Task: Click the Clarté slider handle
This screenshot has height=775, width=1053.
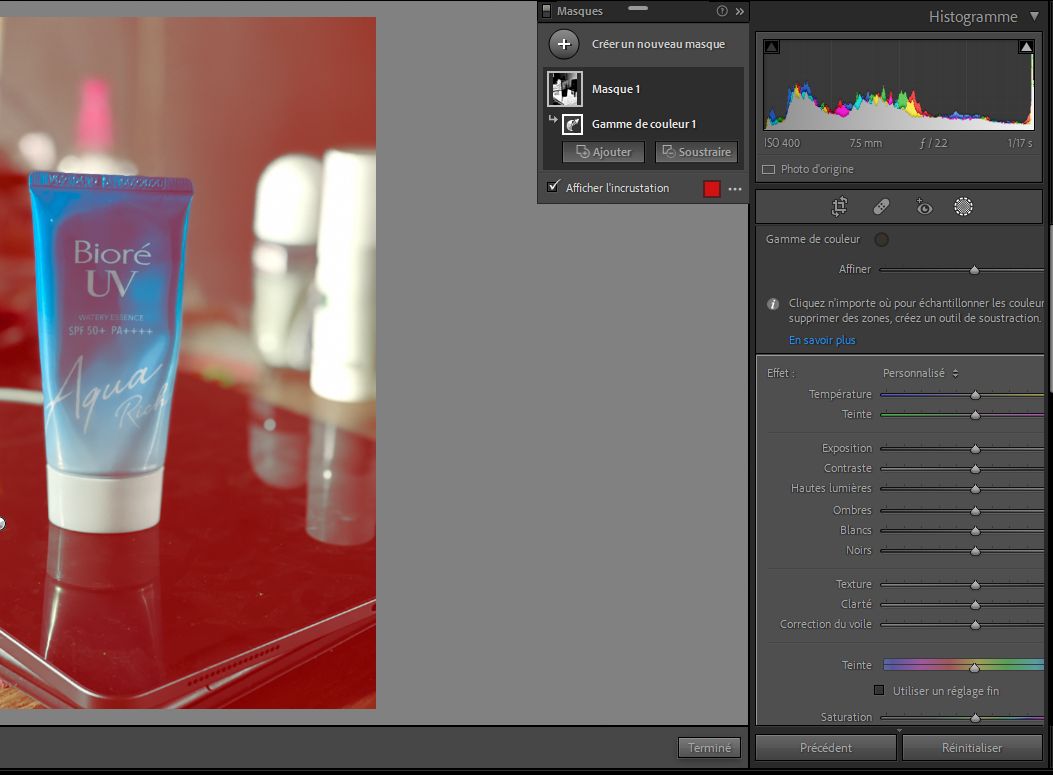Action: coord(975,605)
